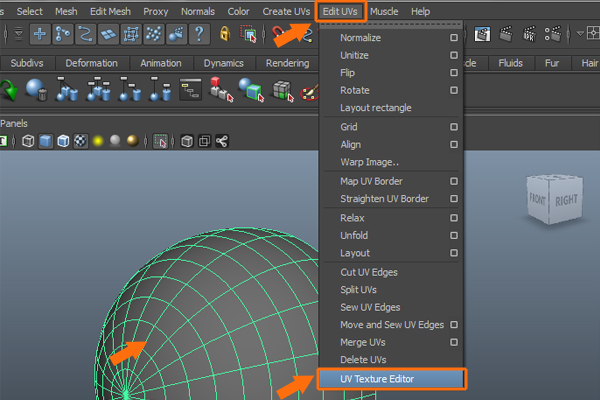
Task: Enable smooth shade all blue cube
Action: [44, 141]
